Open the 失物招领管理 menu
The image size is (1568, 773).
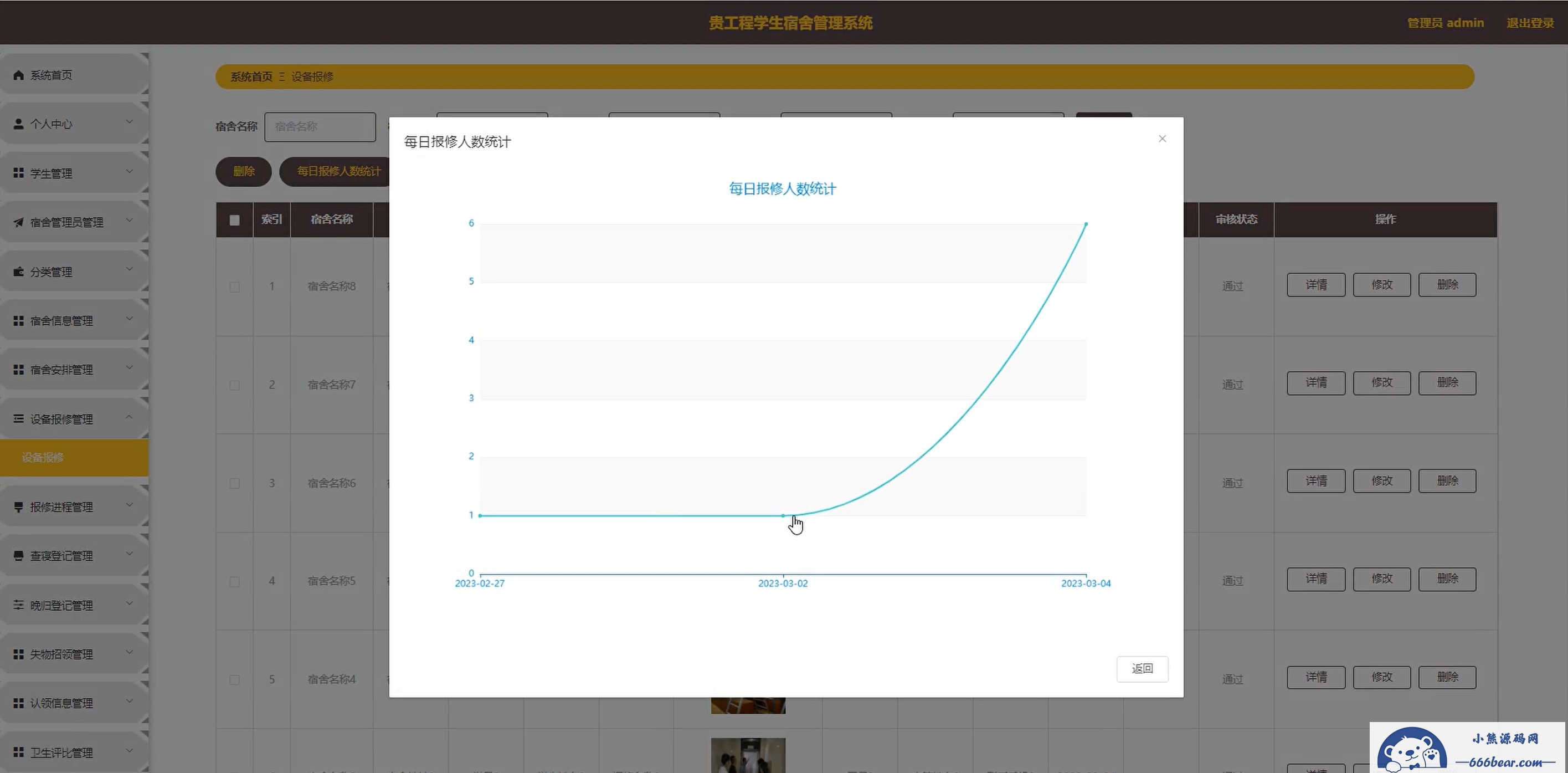(x=74, y=654)
